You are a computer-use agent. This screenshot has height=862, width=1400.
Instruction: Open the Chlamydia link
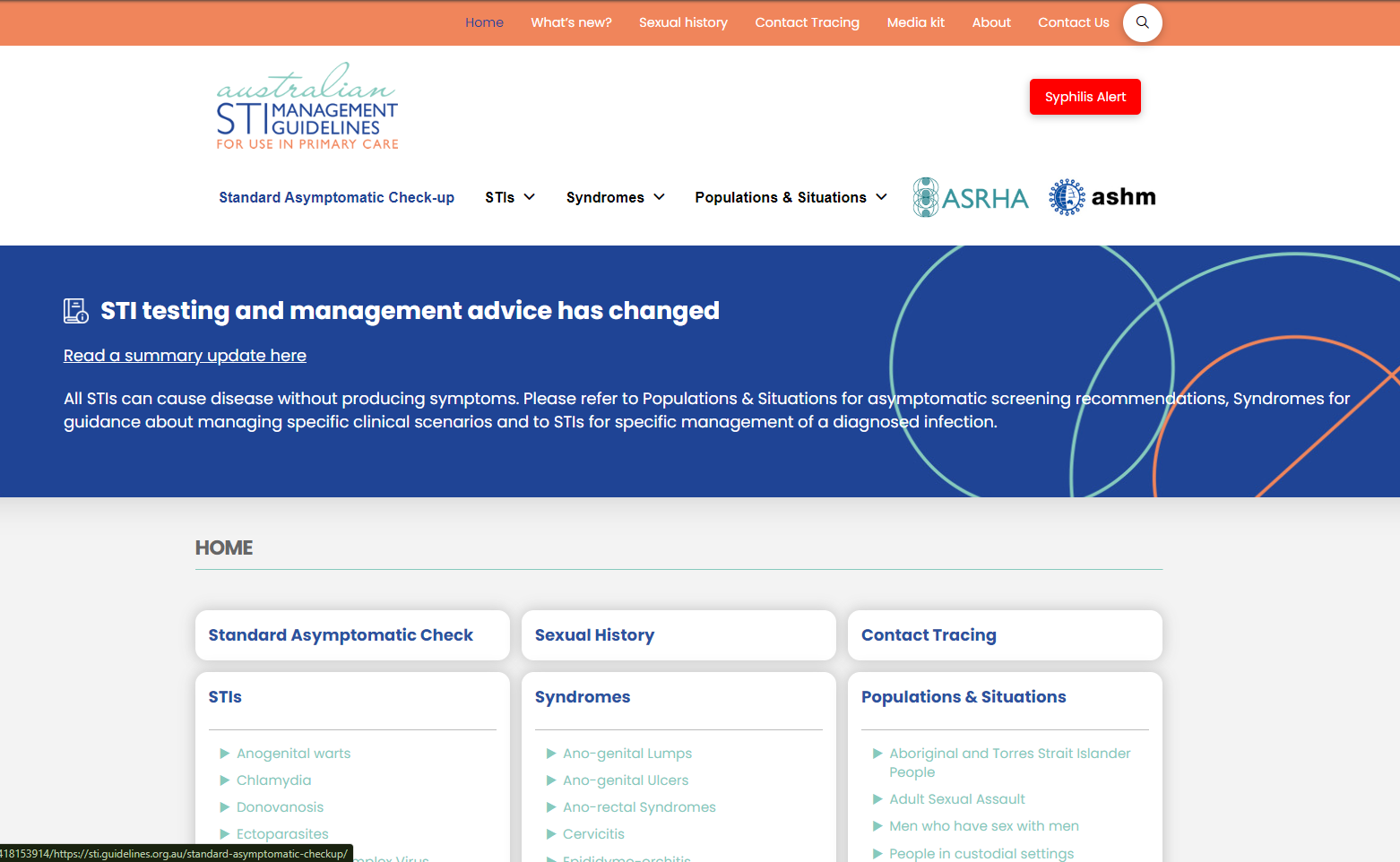click(273, 780)
